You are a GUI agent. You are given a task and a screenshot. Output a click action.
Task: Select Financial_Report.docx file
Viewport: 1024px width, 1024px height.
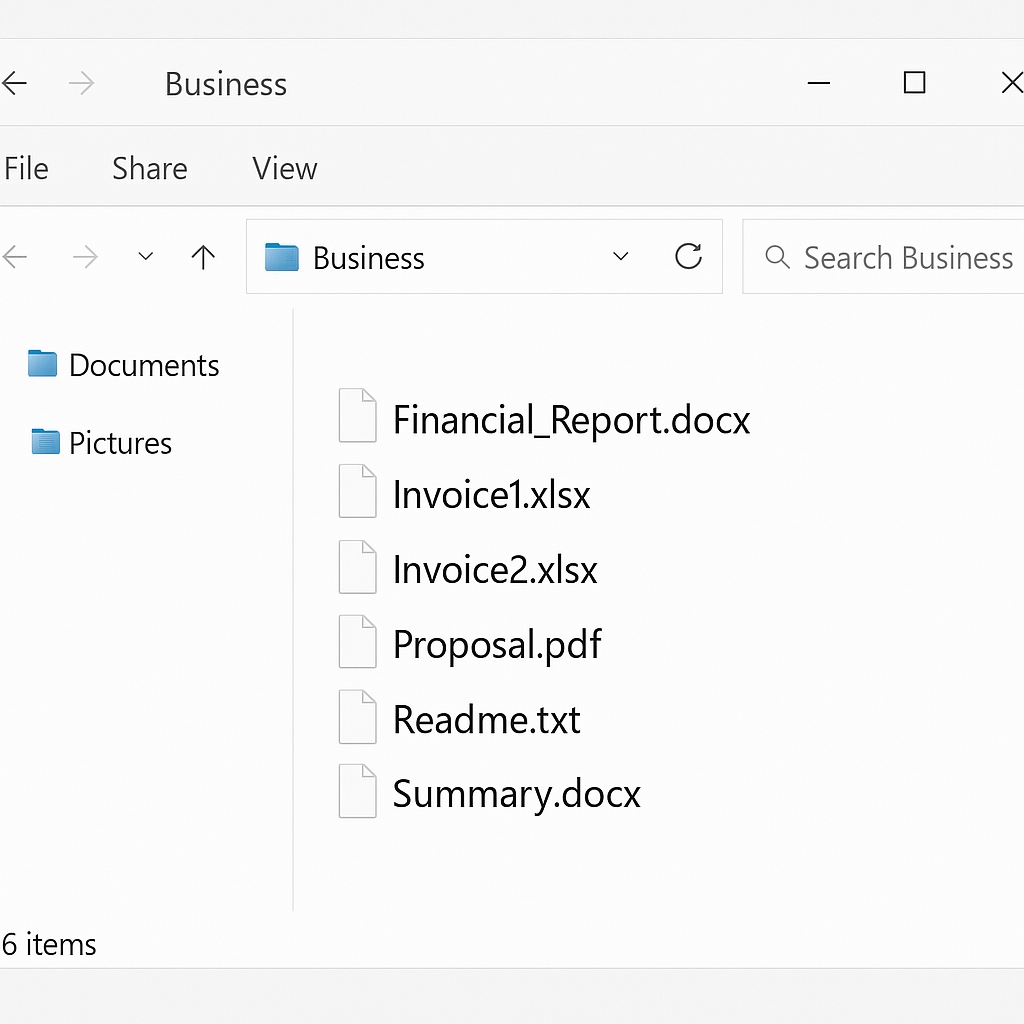570,420
